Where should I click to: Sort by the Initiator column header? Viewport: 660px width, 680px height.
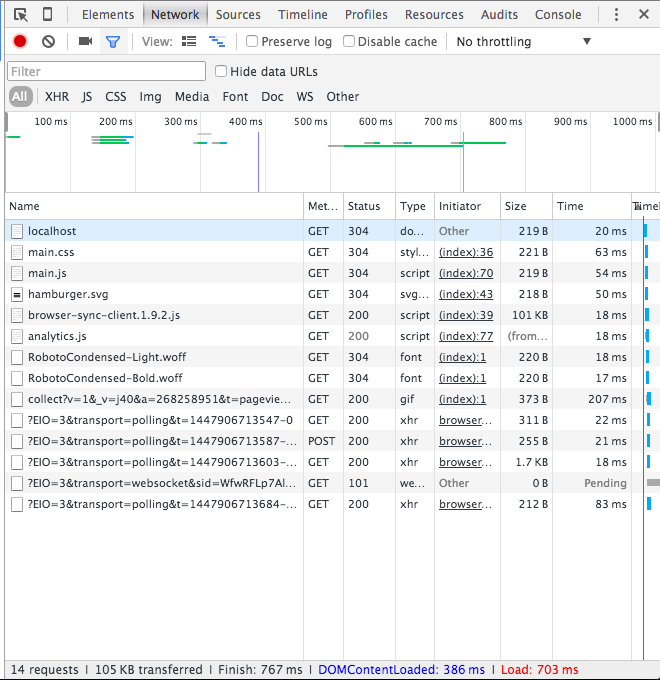pos(467,206)
